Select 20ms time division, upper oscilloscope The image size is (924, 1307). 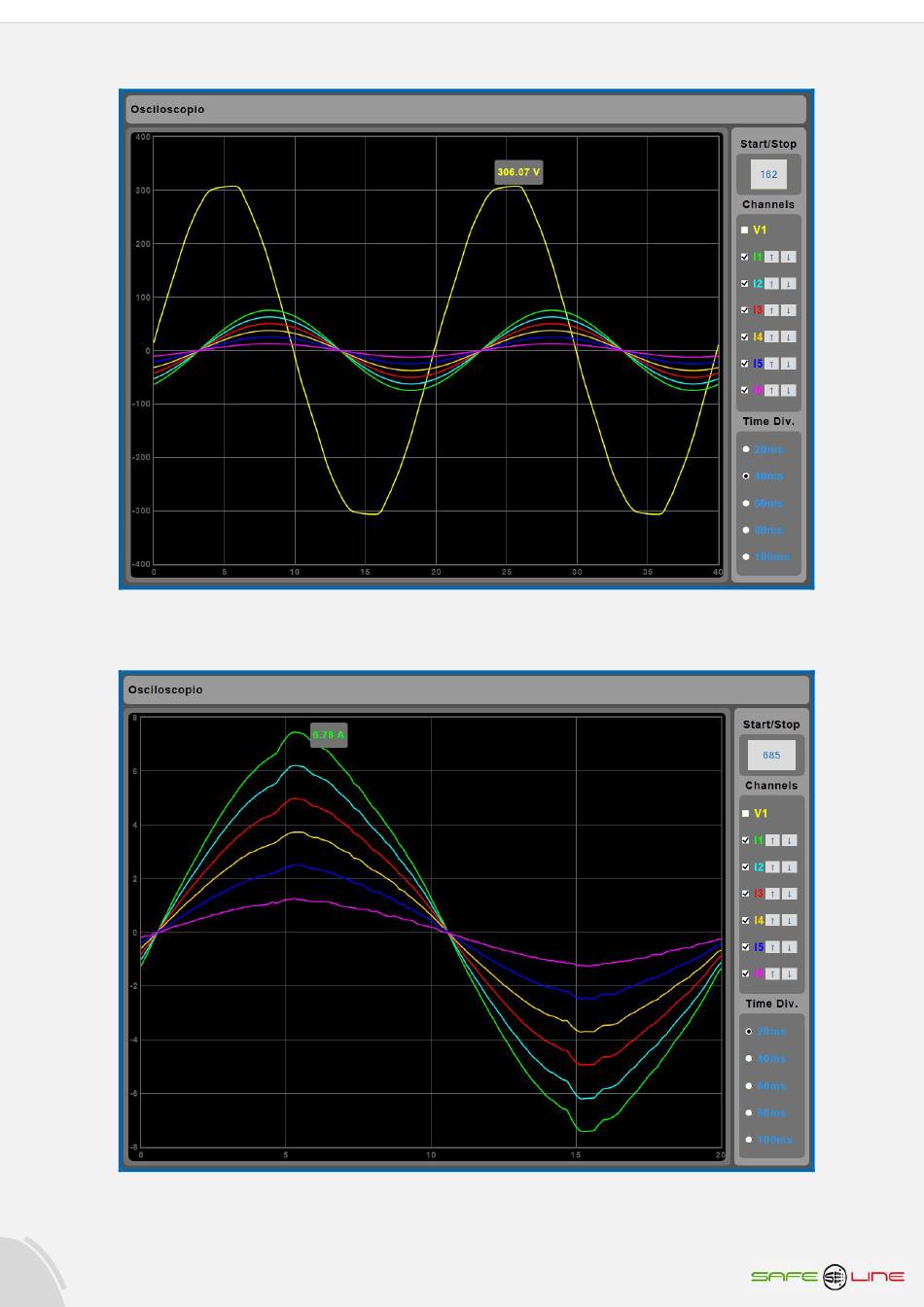746,449
